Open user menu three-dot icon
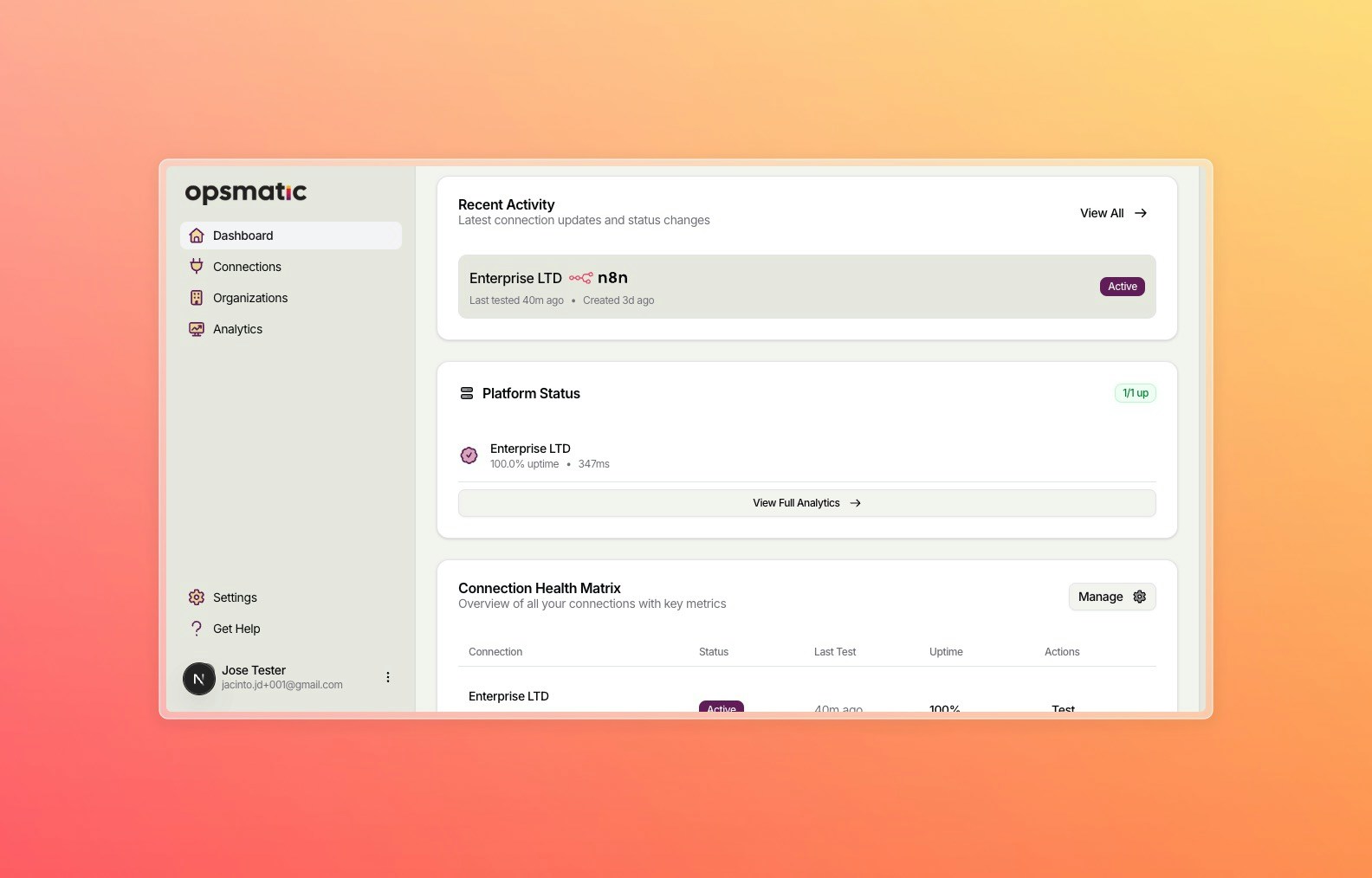Image resolution: width=1372 pixels, height=878 pixels. pos(388,677)
